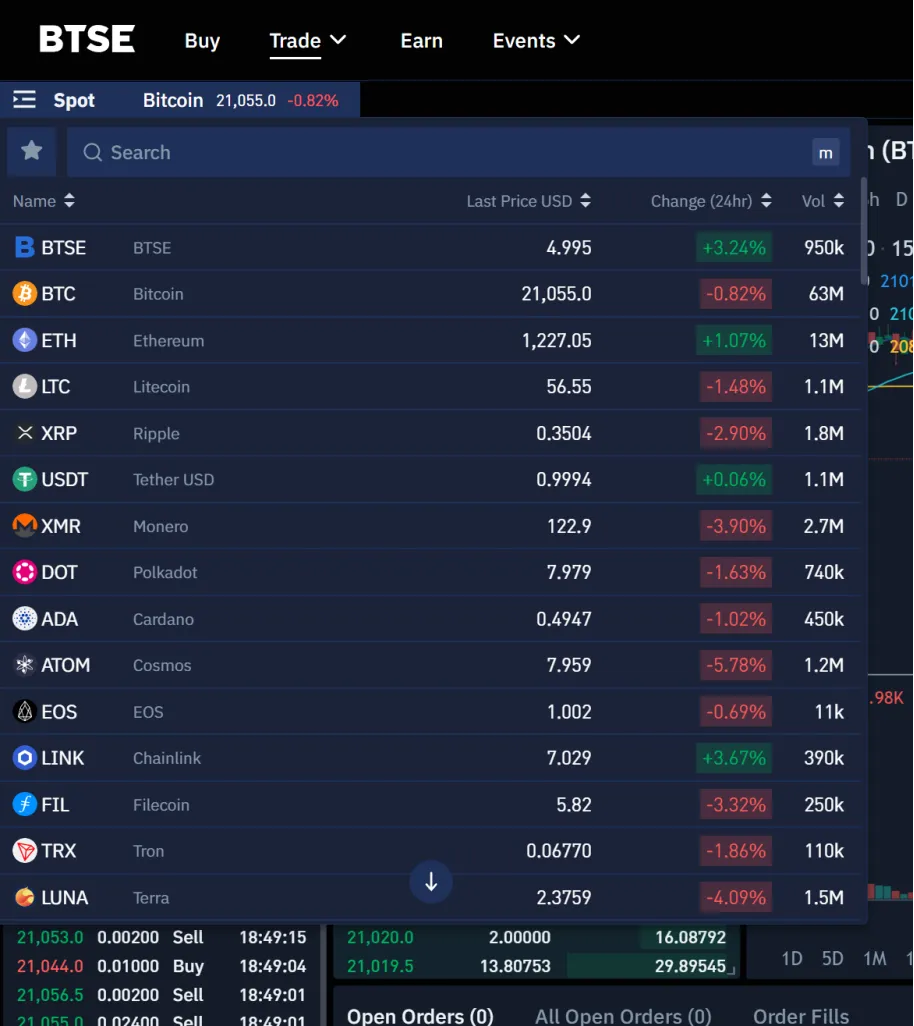914x1026 pixels.
Task: Click the Ethereum diamond icon
Action: click(25, 340)
